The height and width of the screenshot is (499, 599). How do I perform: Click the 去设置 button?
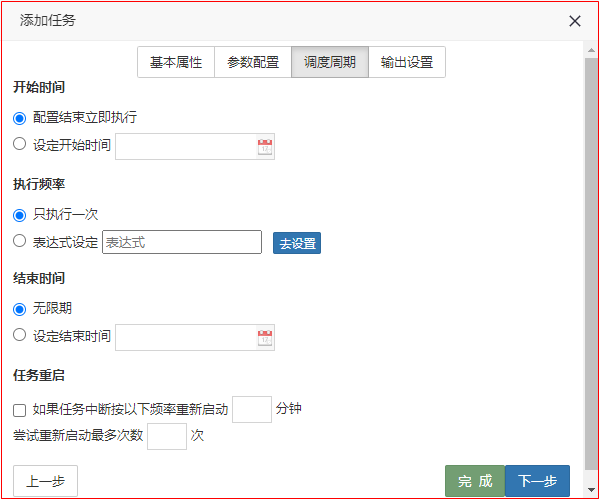(x=297, y=243)
